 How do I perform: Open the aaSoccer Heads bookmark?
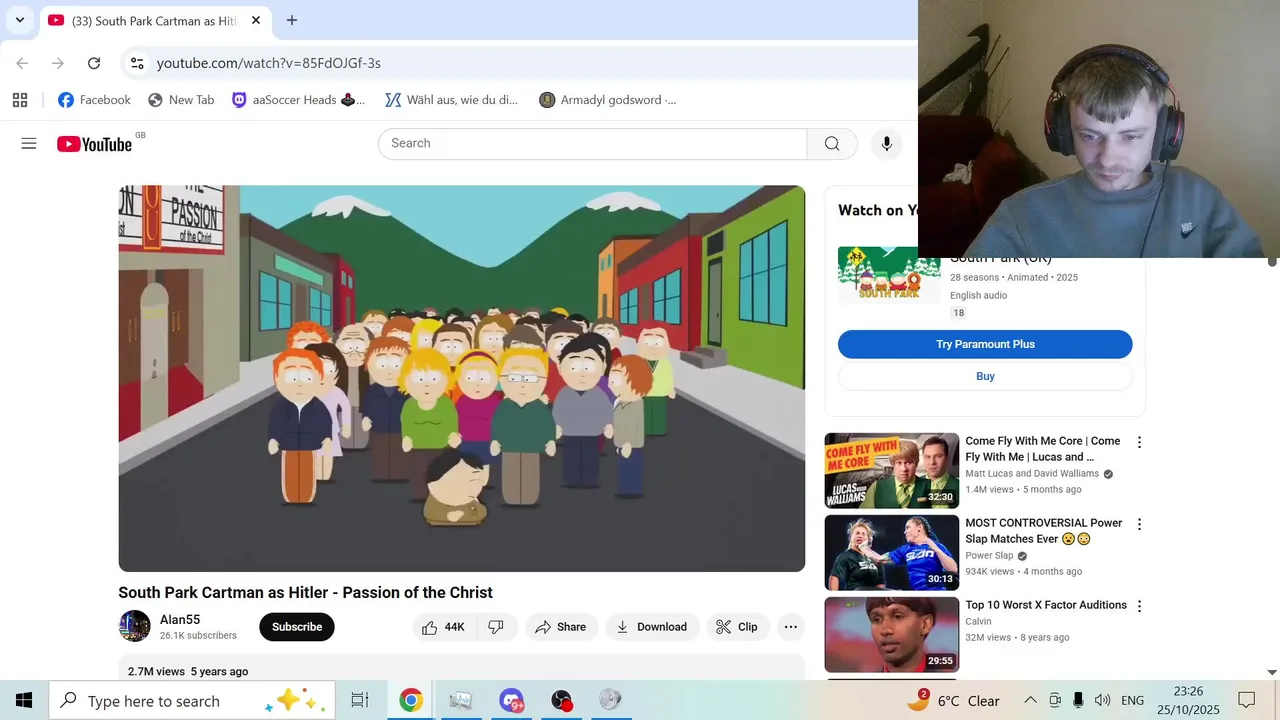(298, 100)
